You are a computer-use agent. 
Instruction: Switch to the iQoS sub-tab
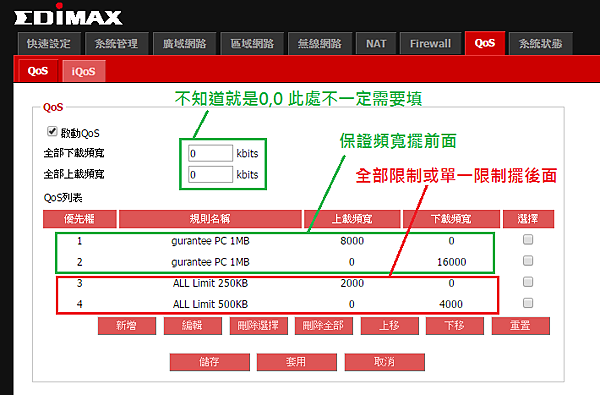coord(83,71)
